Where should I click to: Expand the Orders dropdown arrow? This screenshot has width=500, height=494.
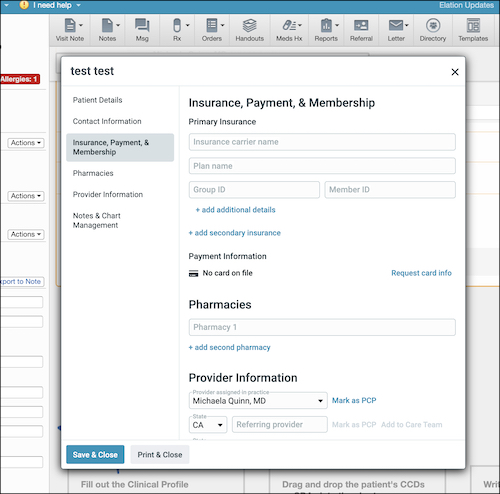(x=223, y=25)
